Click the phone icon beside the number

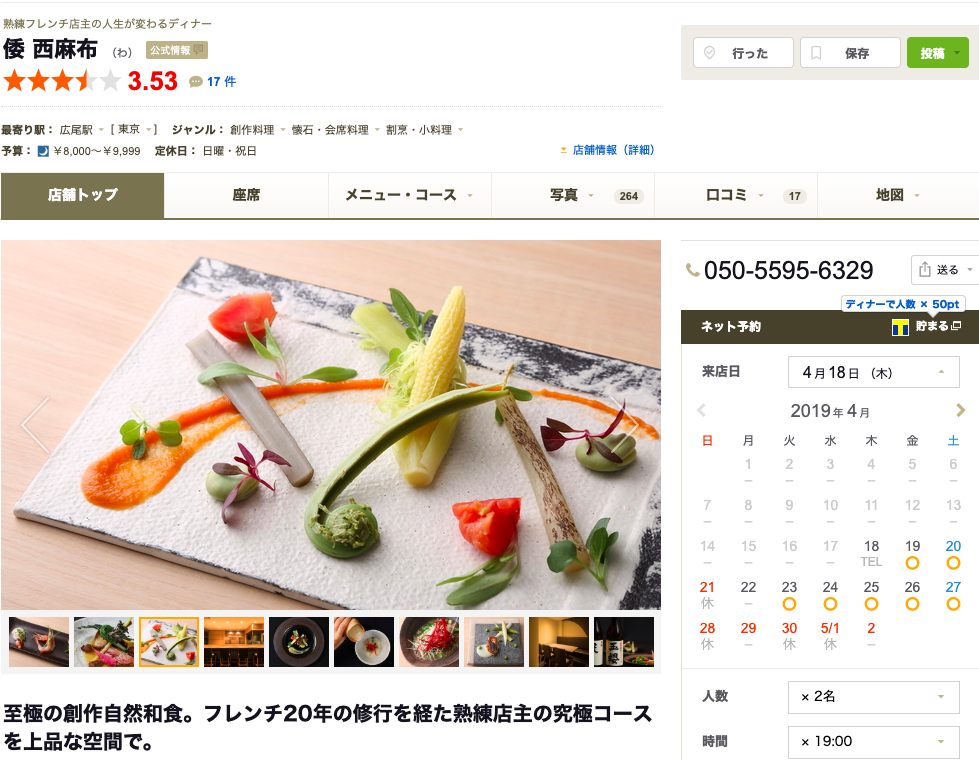click(x=692, y=270)
